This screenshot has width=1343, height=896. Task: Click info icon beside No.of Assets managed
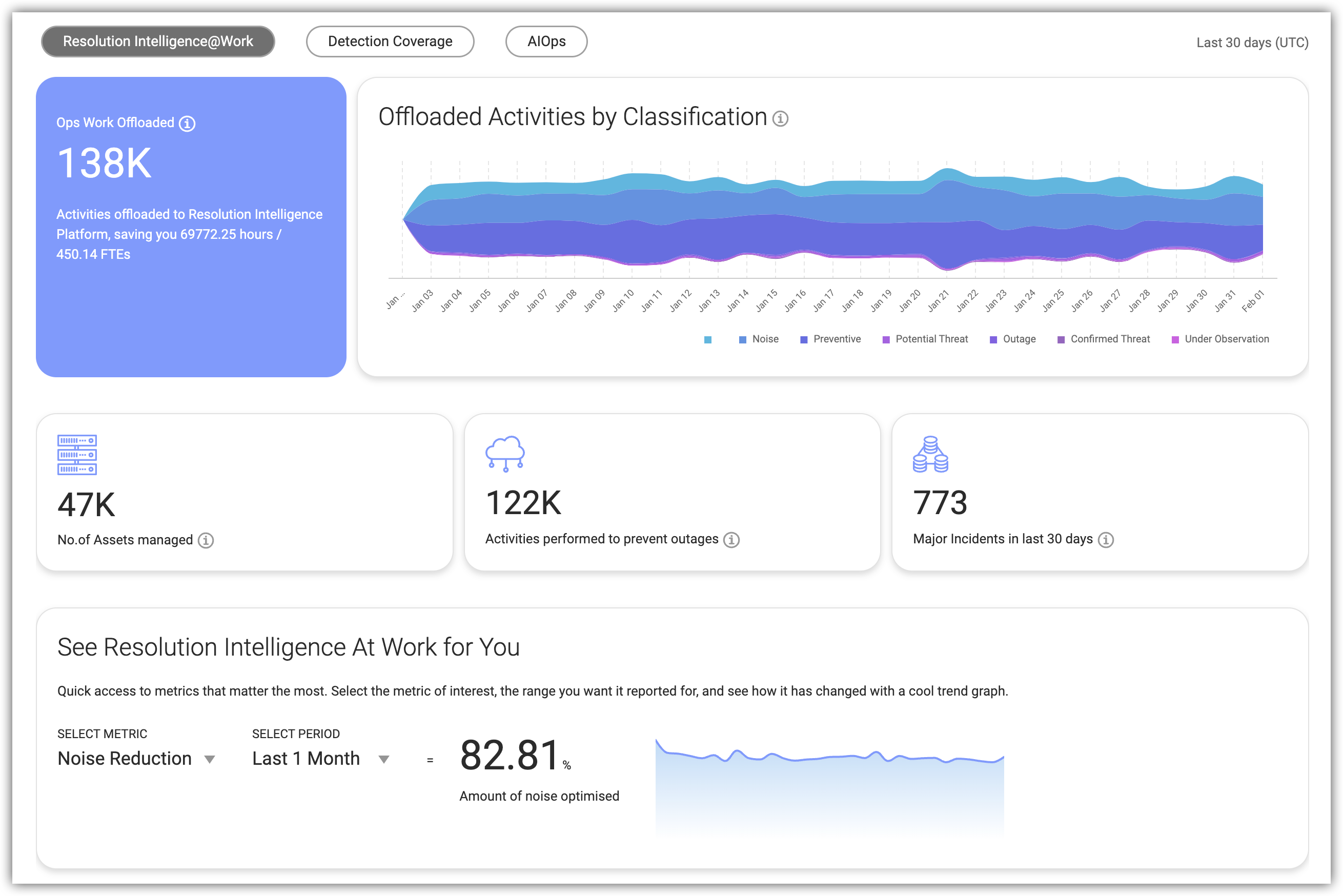click(206, 540)
